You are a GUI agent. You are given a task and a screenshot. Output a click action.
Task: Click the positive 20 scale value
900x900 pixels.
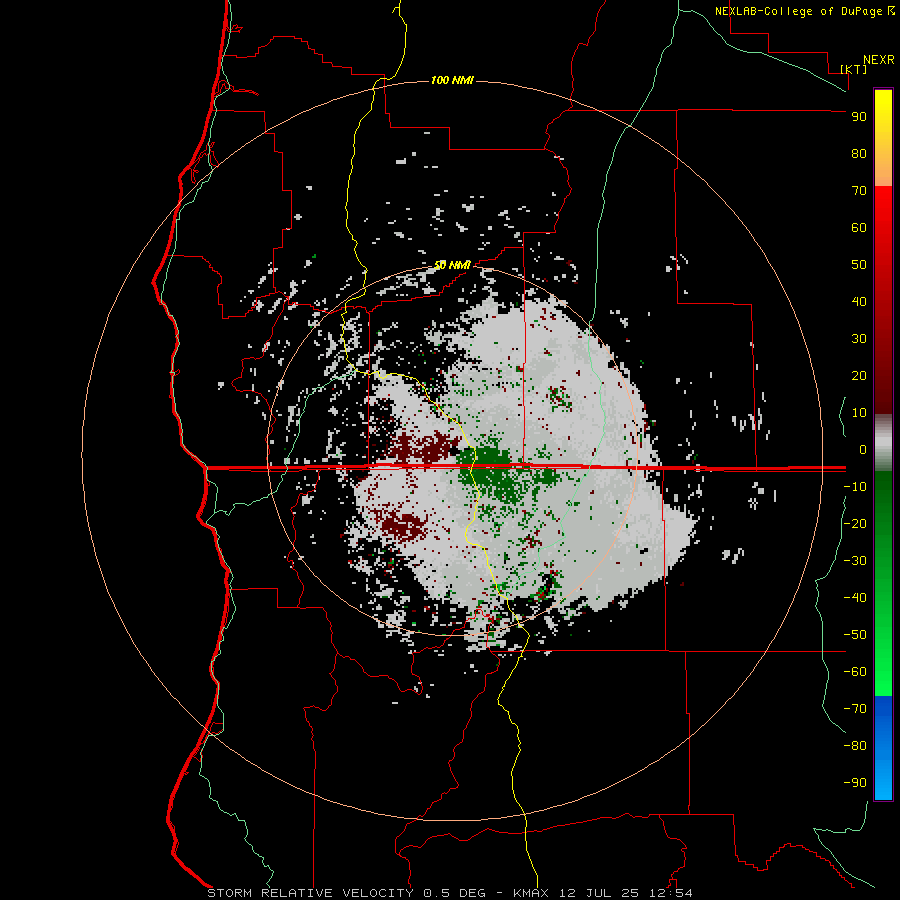point(859,376)
